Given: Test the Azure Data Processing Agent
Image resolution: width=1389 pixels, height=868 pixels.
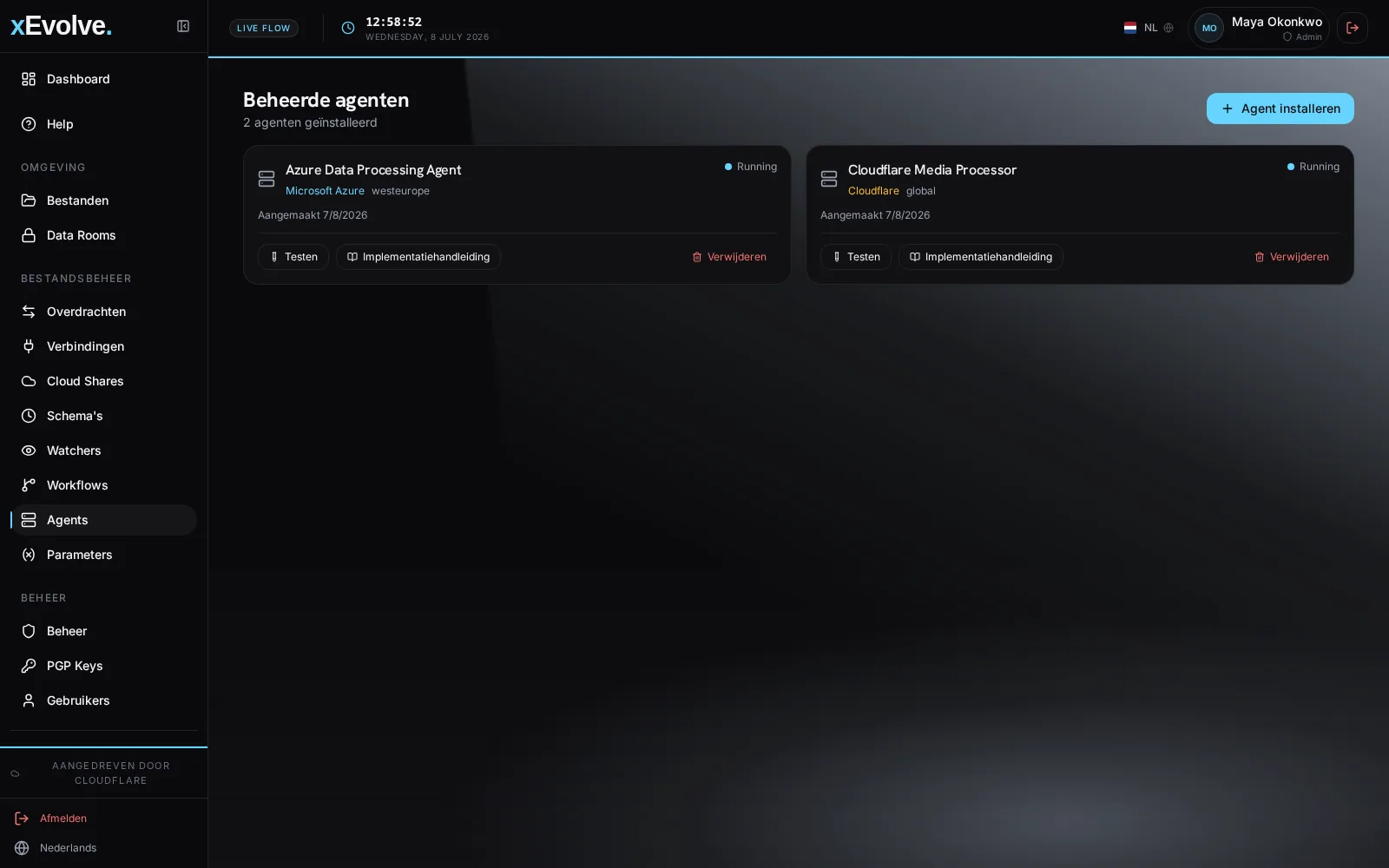Looking at the screenshot, I should click(293, 257).
